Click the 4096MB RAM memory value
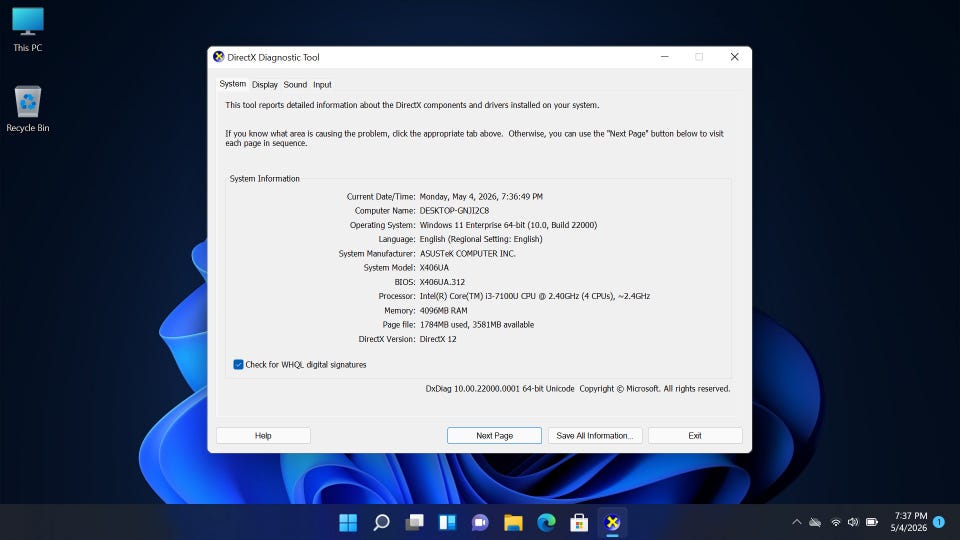This screenshot has width=960, height=540. click(x=443, y=310)
